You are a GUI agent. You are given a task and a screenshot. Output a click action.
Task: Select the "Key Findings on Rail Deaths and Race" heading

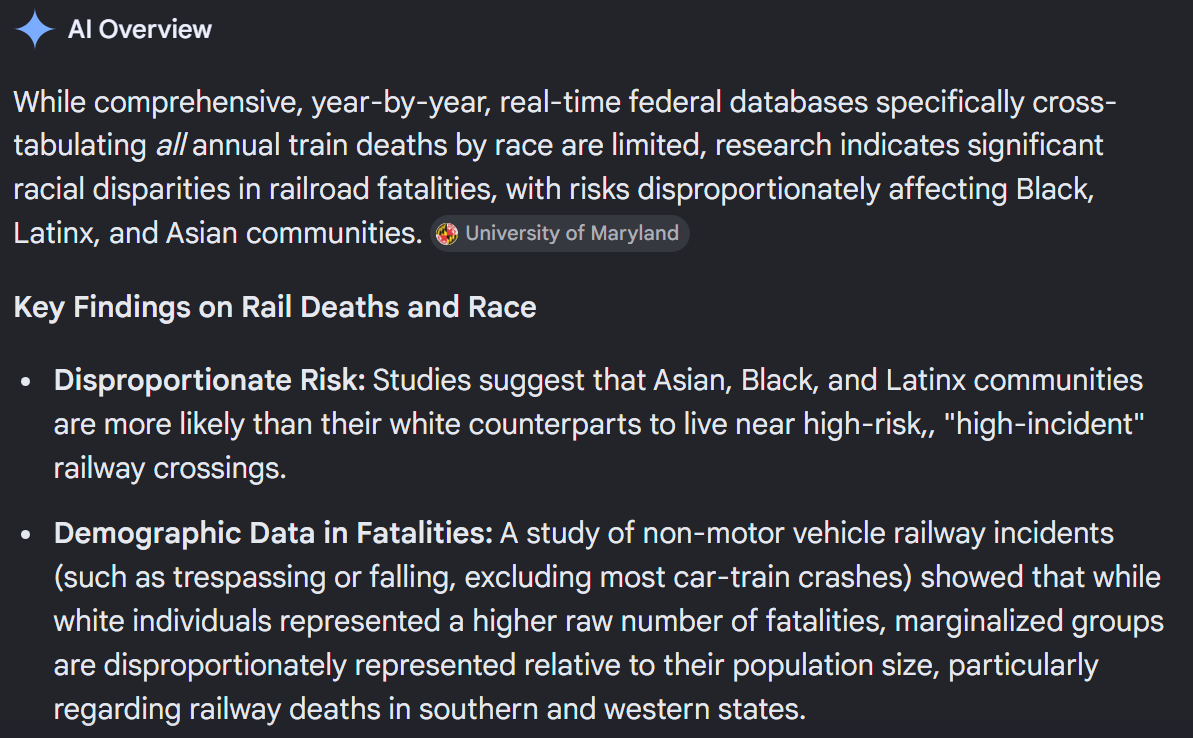click(275, 307)
